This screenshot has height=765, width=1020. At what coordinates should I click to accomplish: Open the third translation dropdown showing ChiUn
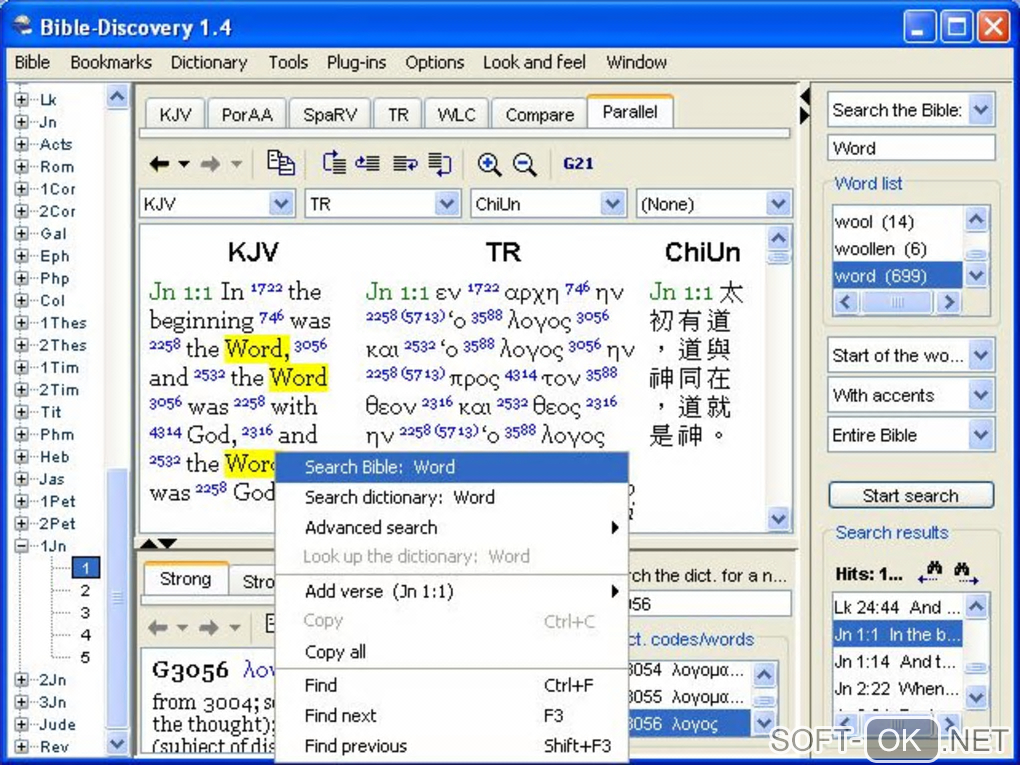612,204
